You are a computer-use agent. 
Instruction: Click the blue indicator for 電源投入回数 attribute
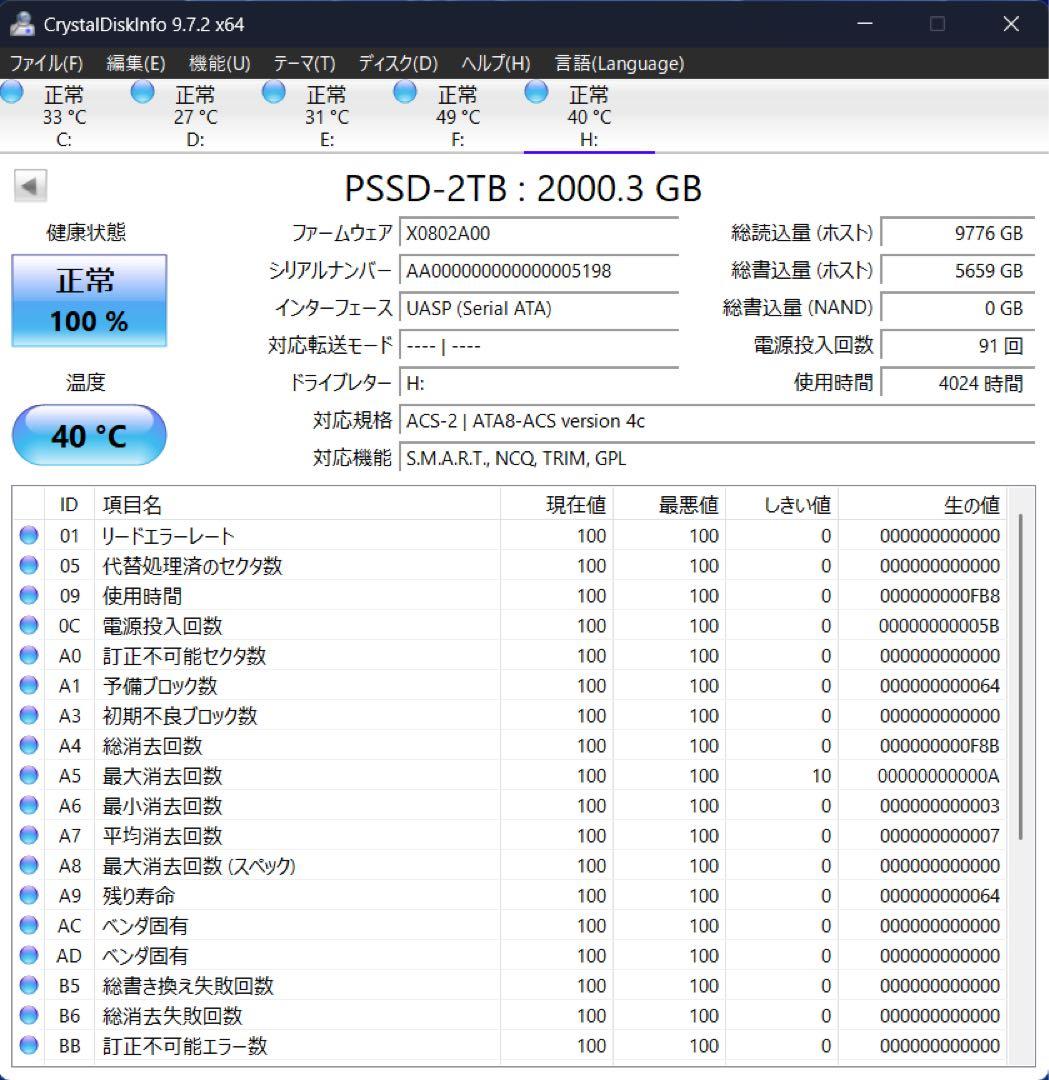point(27,626)
